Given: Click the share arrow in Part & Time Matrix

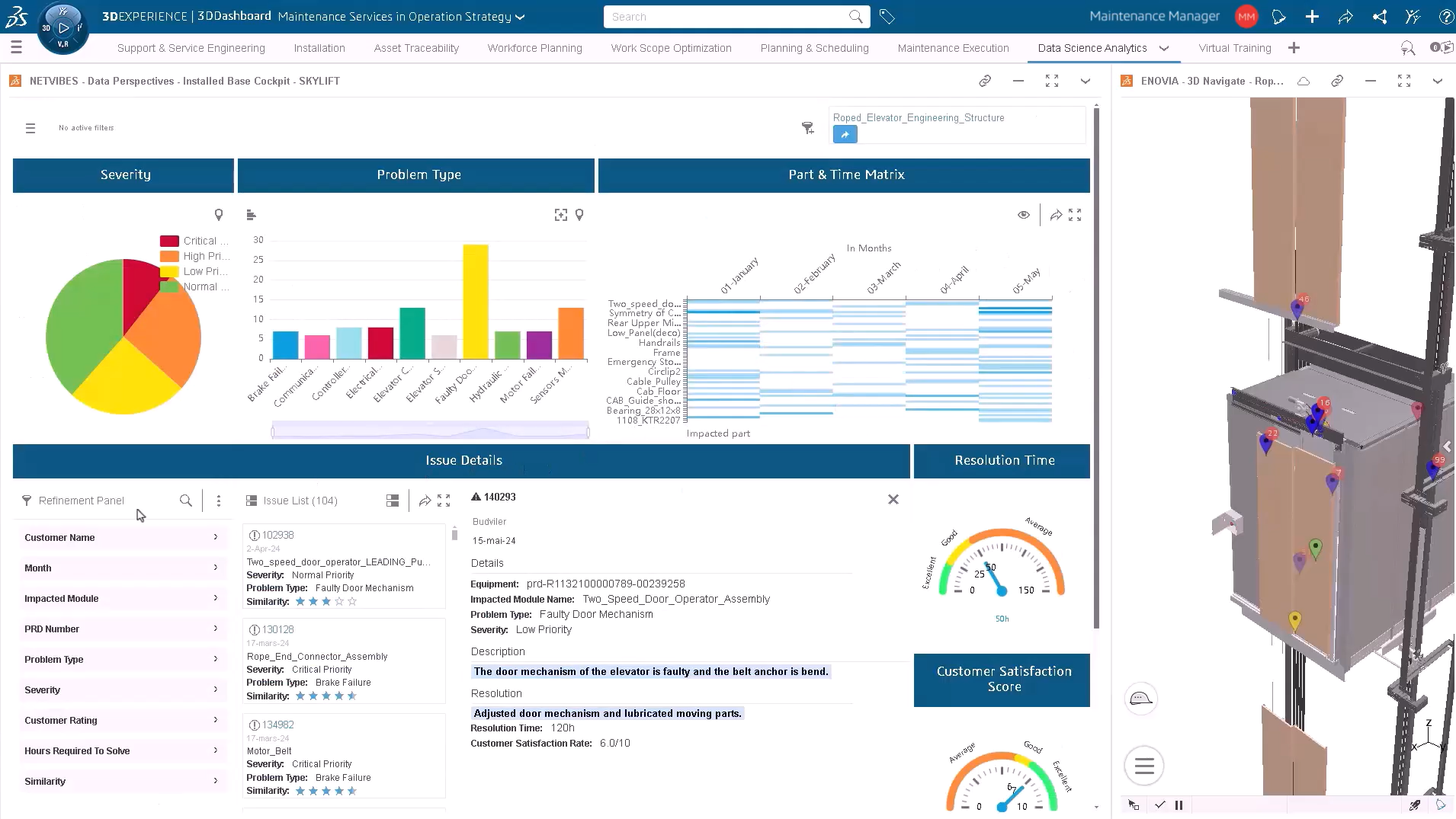Looking at the screenshot, I should point(1056,216).
